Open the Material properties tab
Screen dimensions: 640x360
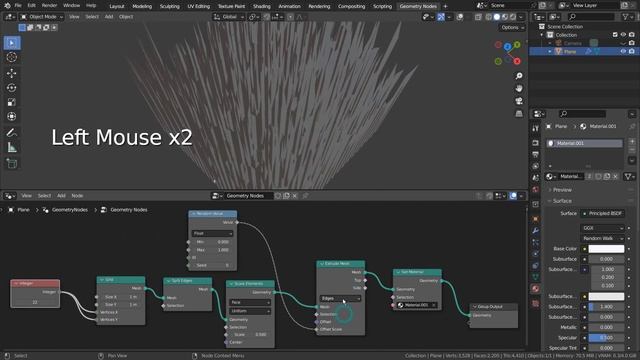pos(536,289)
